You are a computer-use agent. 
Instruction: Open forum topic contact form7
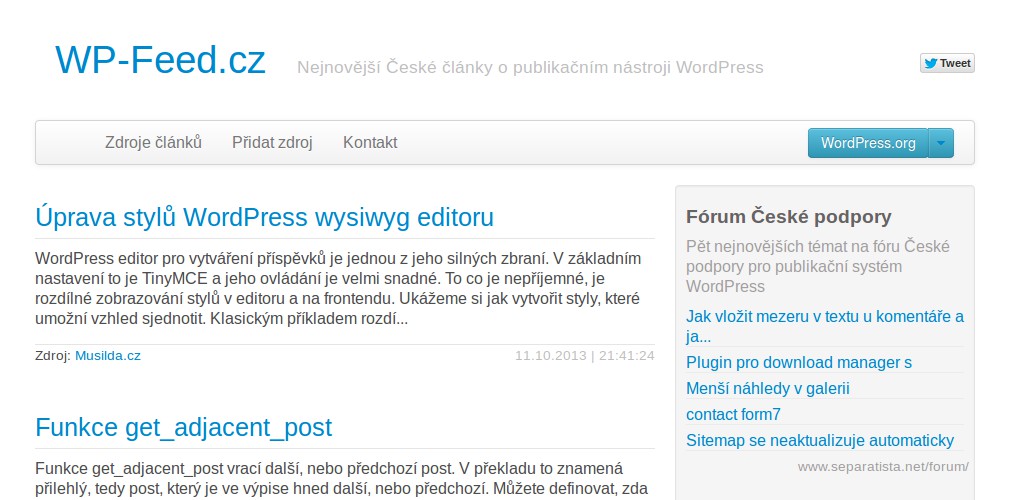(733, 414)
